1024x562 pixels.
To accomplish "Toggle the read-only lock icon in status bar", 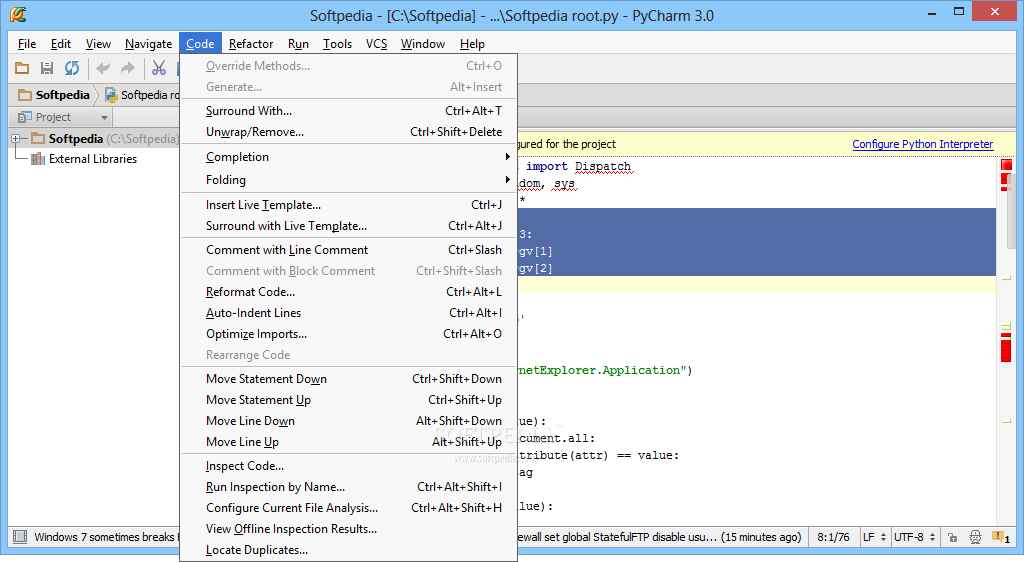I will [x=953, y=537].
